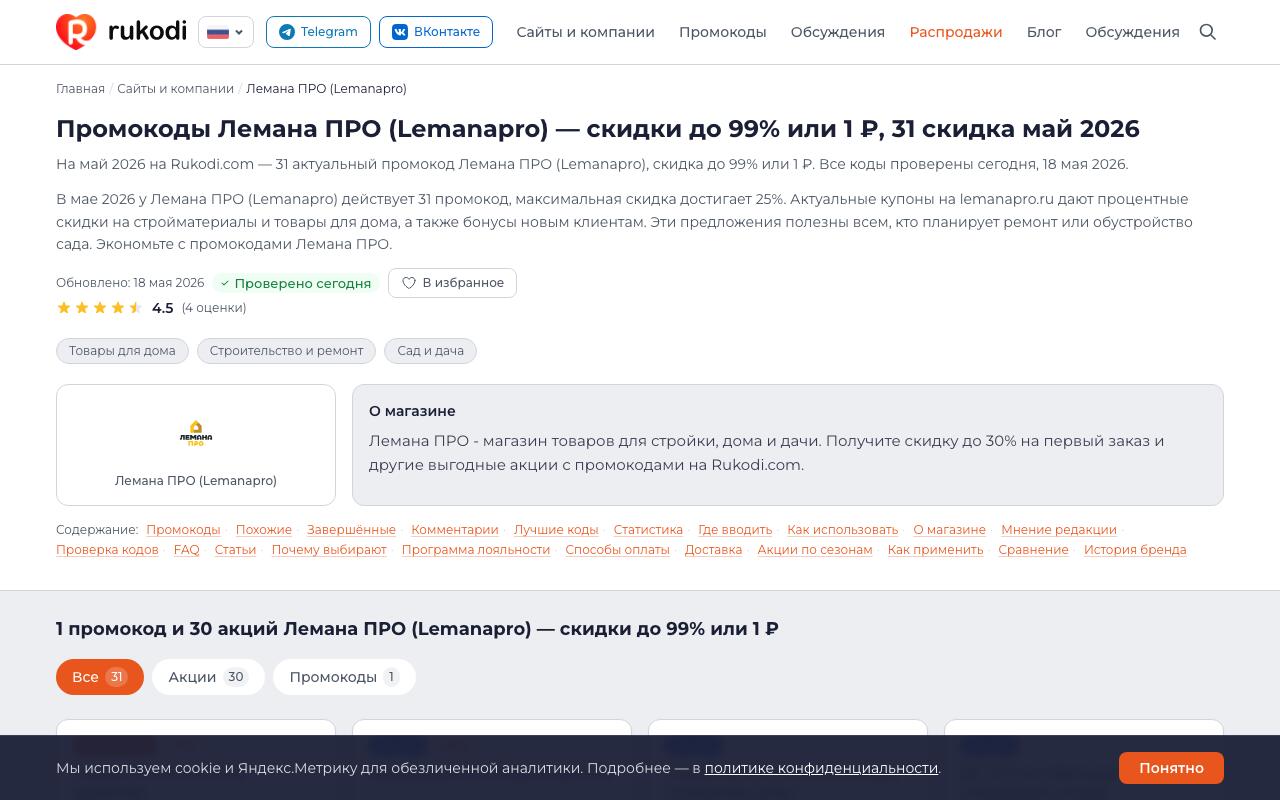Jump to Промокоды in contents
The image size is (1280, 800).
(x=183, y=530)
